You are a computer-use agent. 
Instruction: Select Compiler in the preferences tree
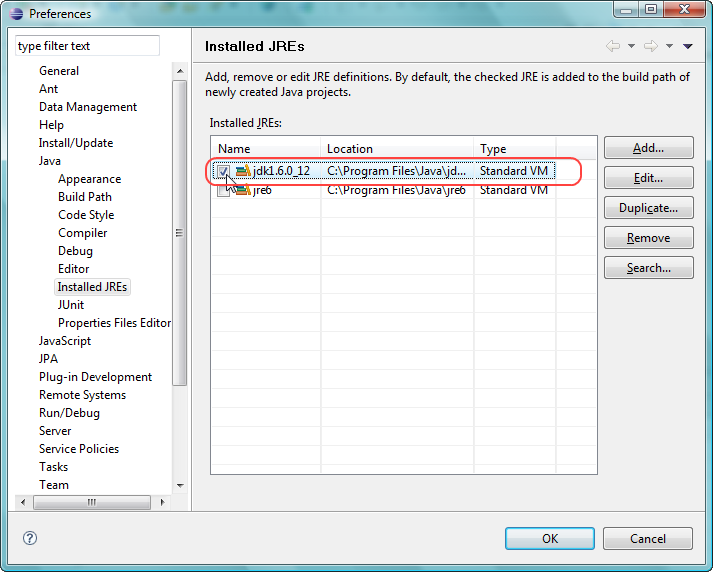(82, 233)
